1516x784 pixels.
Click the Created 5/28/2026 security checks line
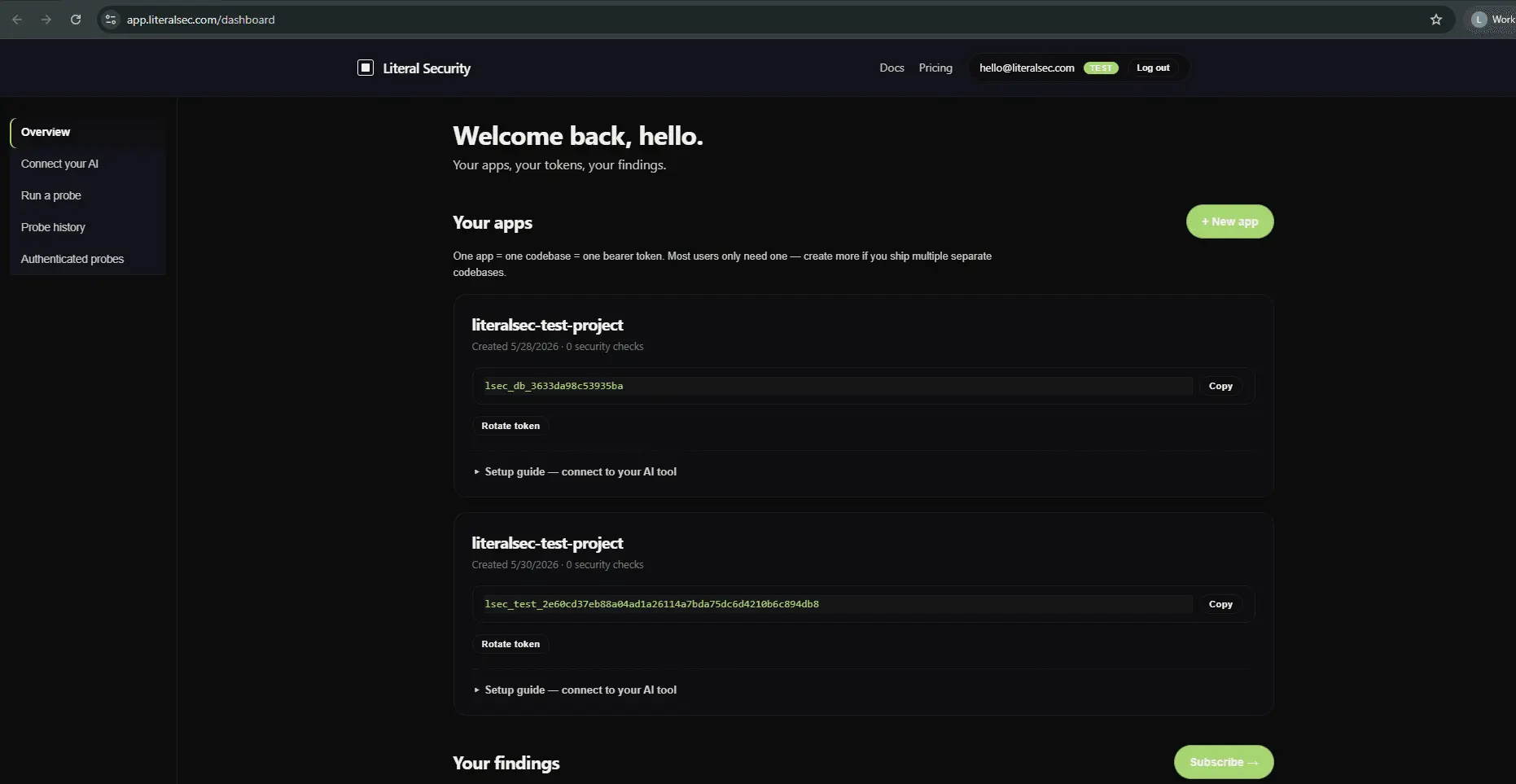558,347
